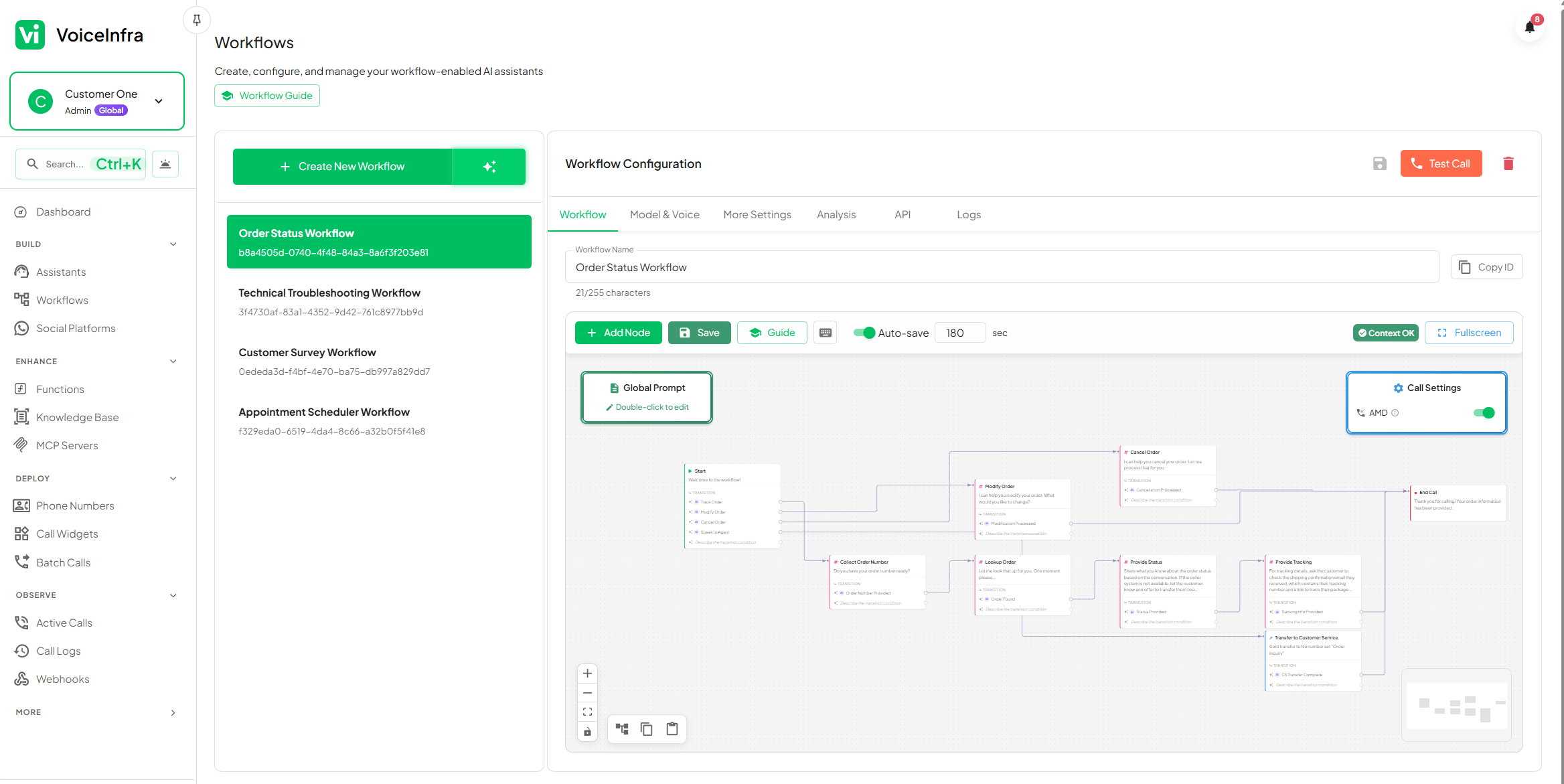Click the pin sidebar icon
The height and width of the screenshot is (784, 1564).
click(x=196, y=20)
